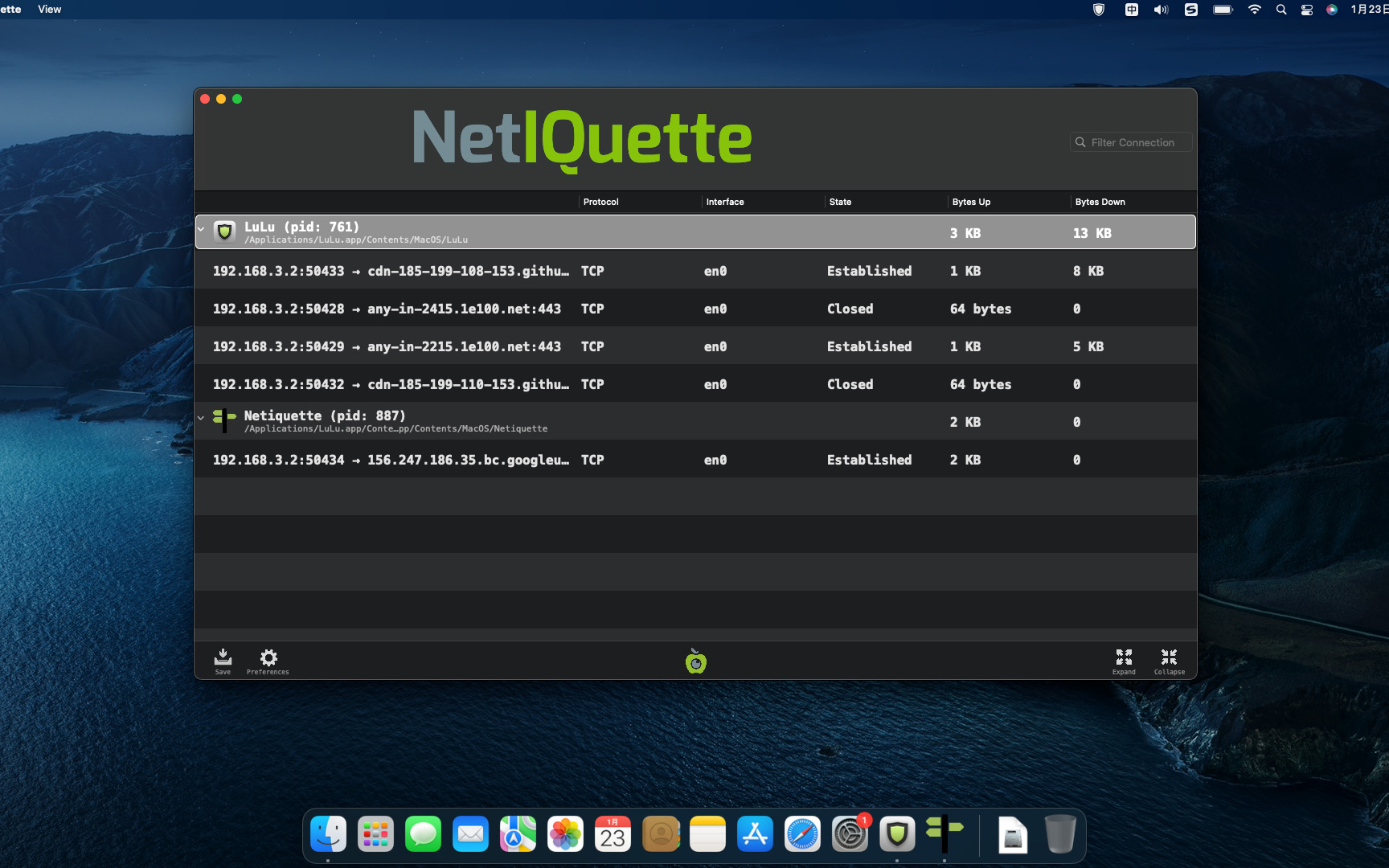Open Notes from the Dock
Image resolution: width=1389 pixels, height=868 pixels.
(707, 834)
